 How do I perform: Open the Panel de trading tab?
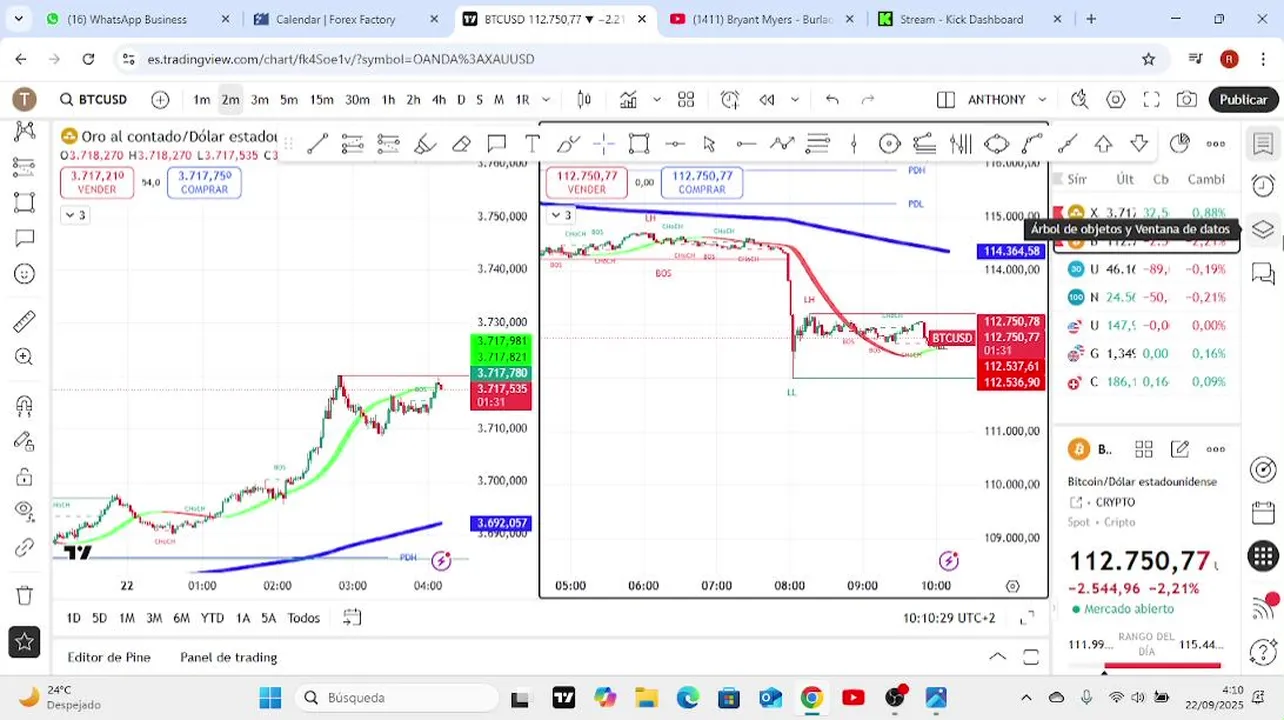coord(229,657)
